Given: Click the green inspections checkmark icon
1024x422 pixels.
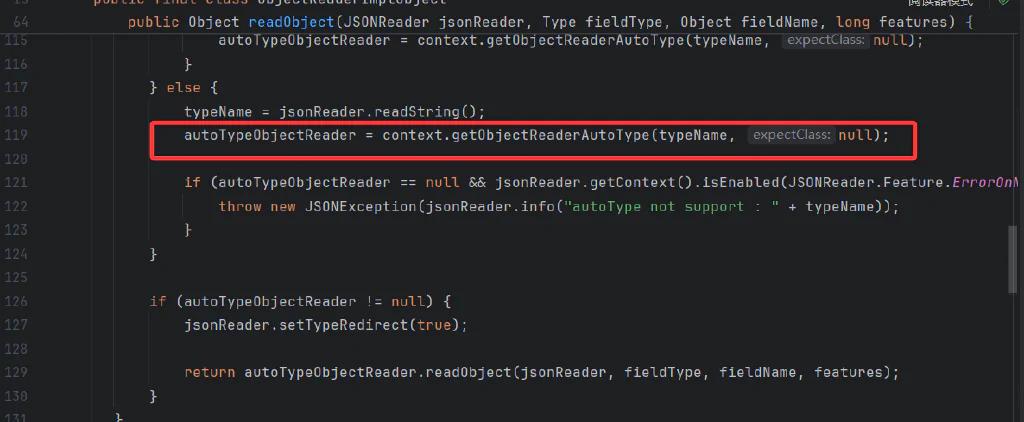Looking at the screenshot, I should pos(1003,2).
